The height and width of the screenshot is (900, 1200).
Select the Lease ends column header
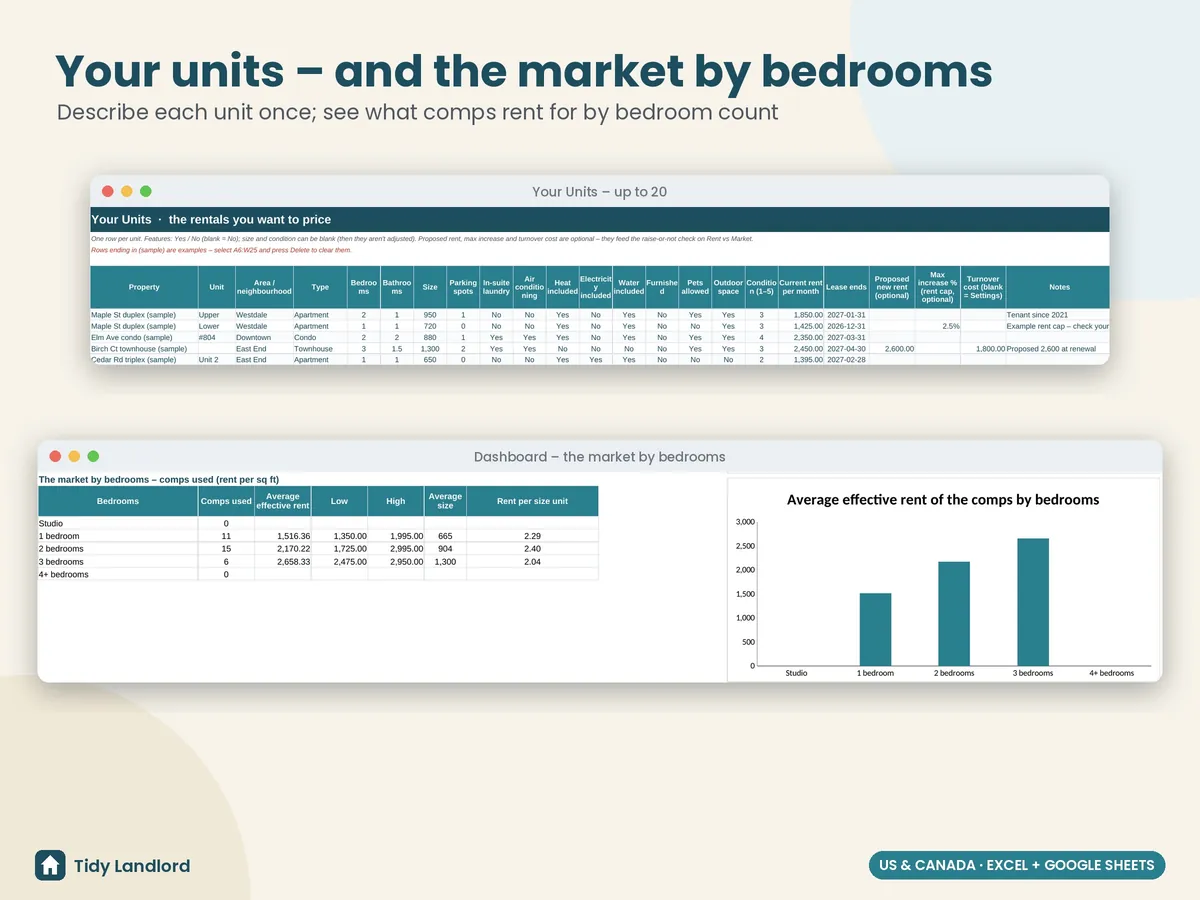pyautogui.click(x=846, y=287)
